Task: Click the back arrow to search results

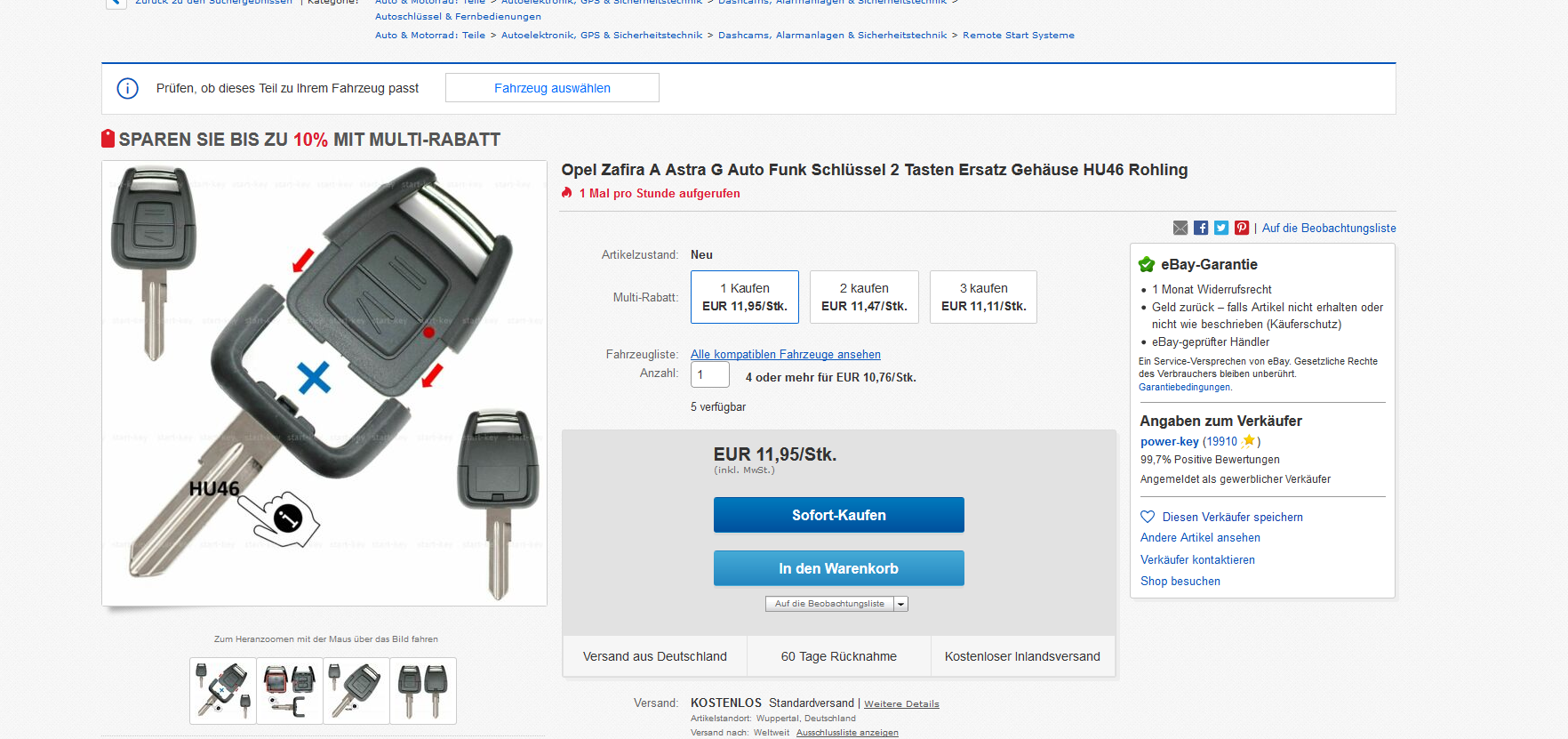Action: (x=115, y=4)
